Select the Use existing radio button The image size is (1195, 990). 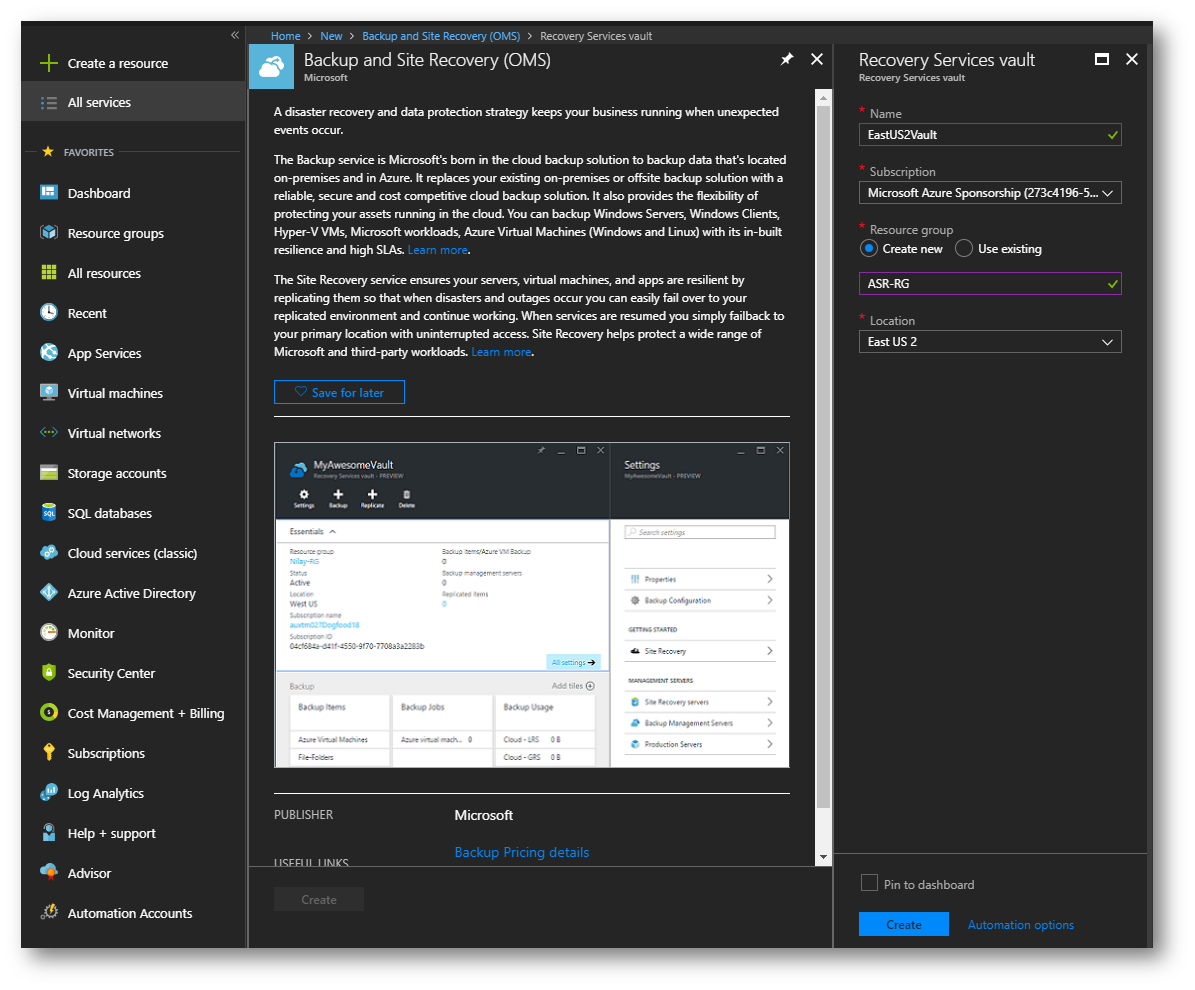tap(964, 248)
